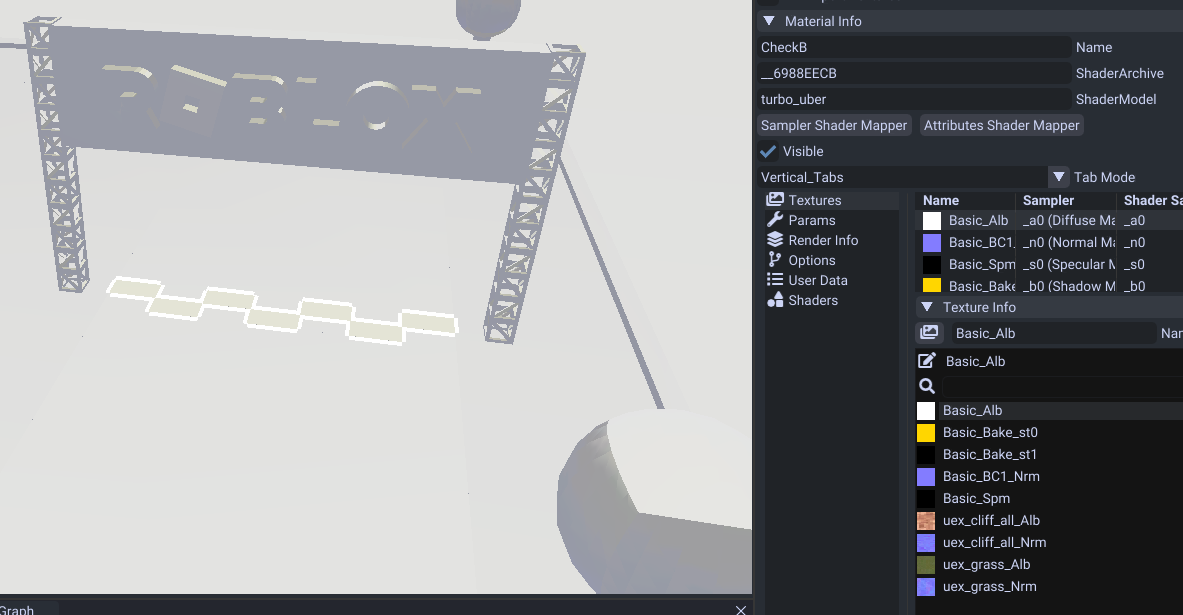Toggle the Visible checkbox

click(x=768, y=152)
